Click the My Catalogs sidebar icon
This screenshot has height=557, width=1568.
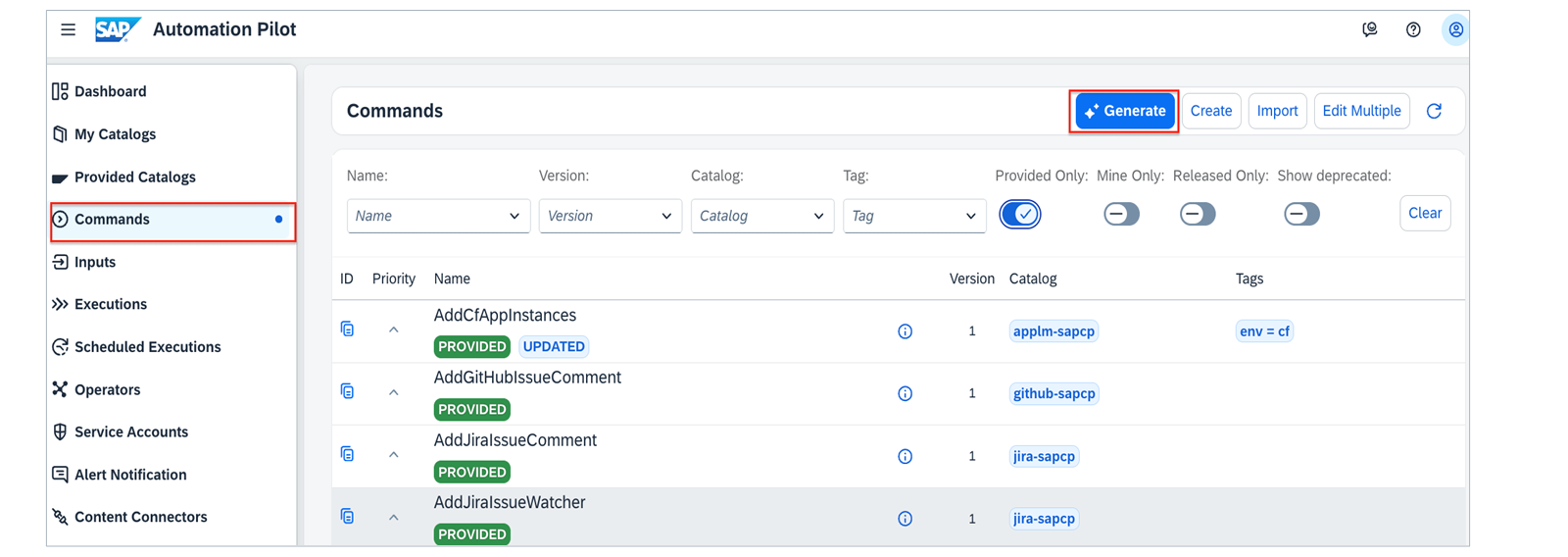pyautogui.click(x=60, y=134)
